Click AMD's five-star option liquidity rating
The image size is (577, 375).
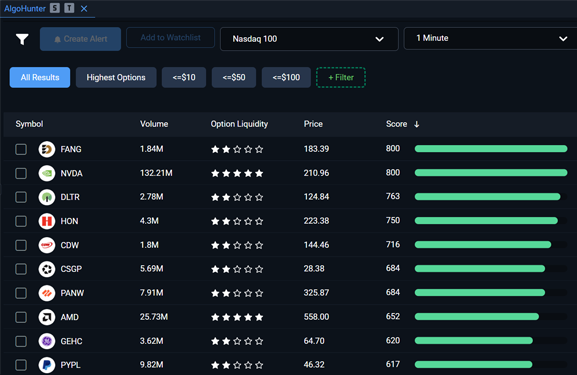(x=237, y=317)
